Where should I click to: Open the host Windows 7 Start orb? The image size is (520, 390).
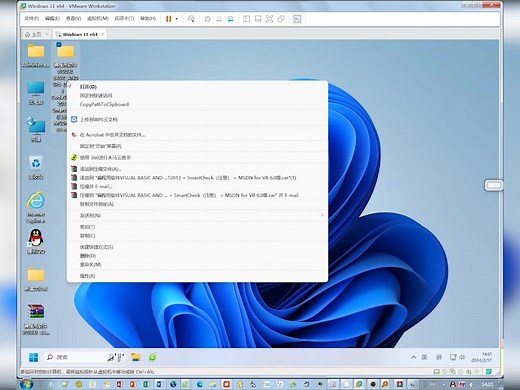[27, 384]
